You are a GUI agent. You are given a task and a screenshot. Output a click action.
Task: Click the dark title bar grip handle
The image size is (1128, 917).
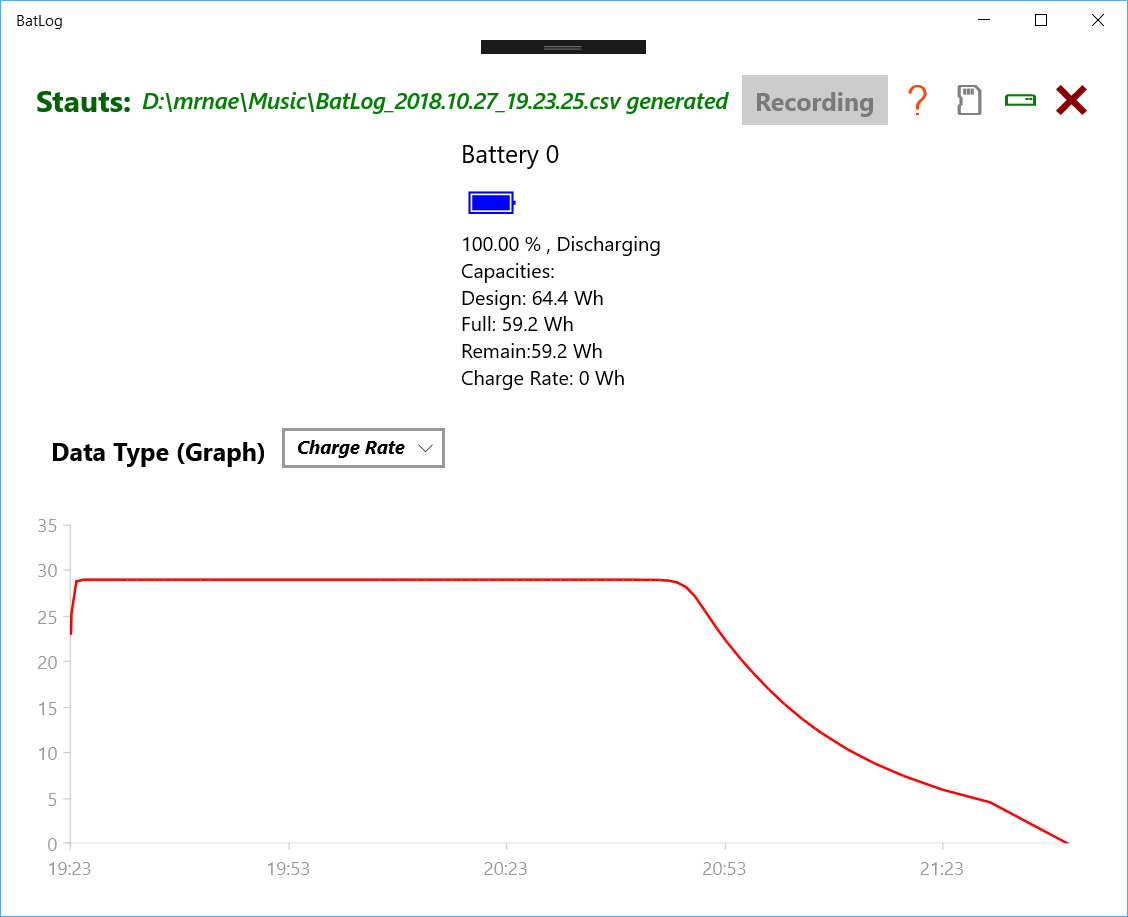[563, 47]
